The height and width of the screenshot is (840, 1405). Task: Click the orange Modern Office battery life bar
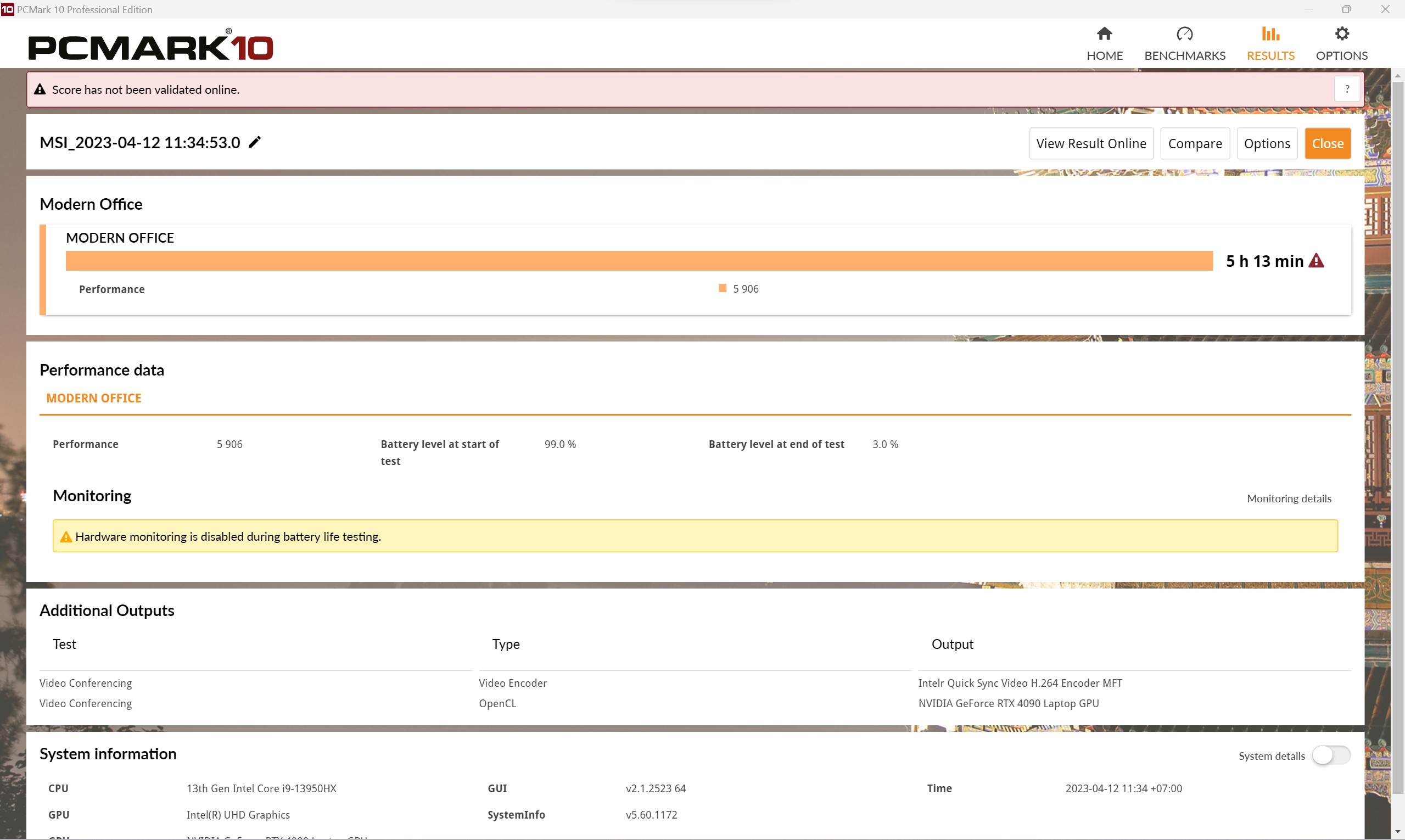[x=639, y=261]
